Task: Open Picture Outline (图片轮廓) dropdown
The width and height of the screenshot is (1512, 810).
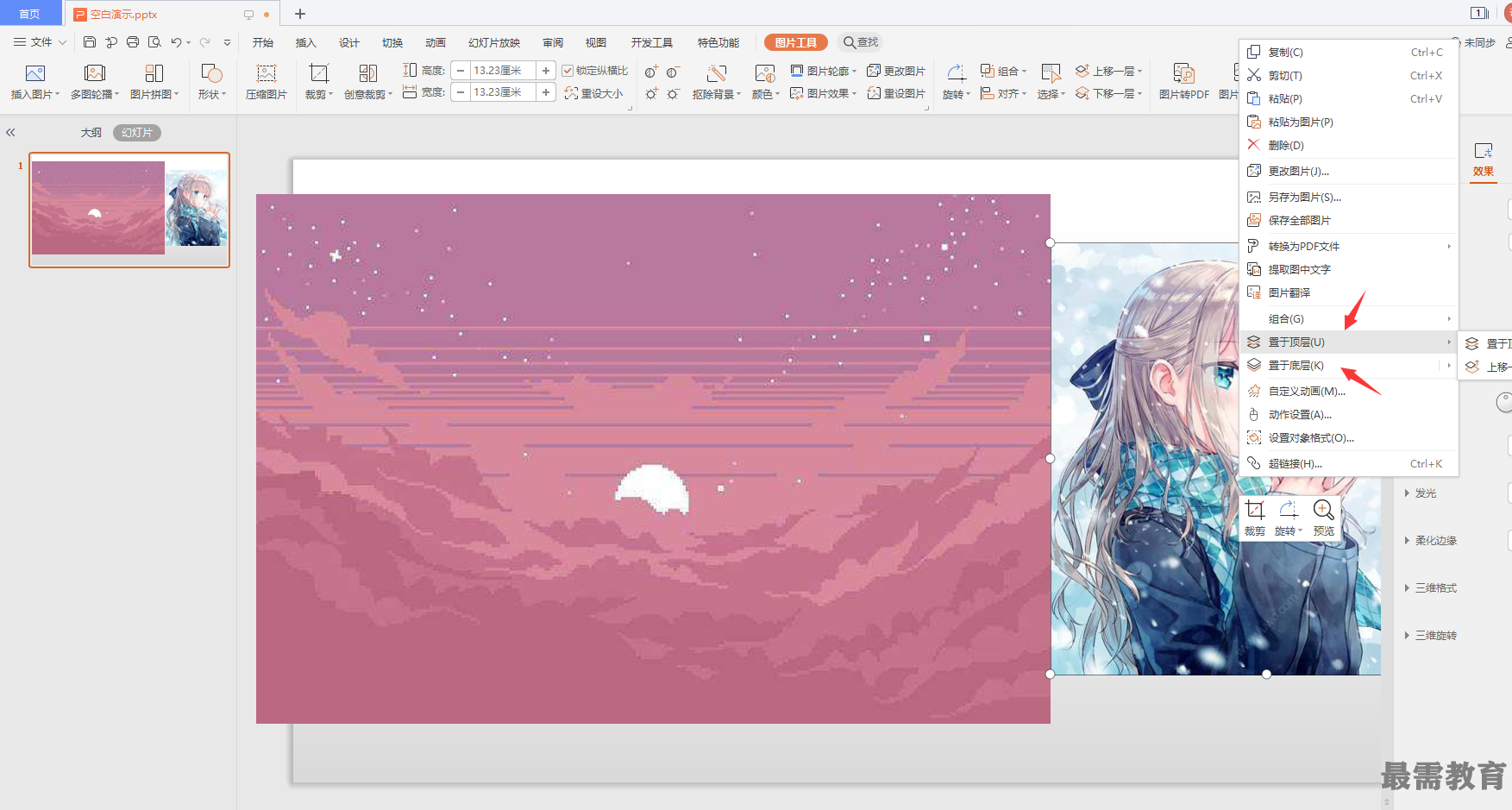Action: [x=824, y=71]
